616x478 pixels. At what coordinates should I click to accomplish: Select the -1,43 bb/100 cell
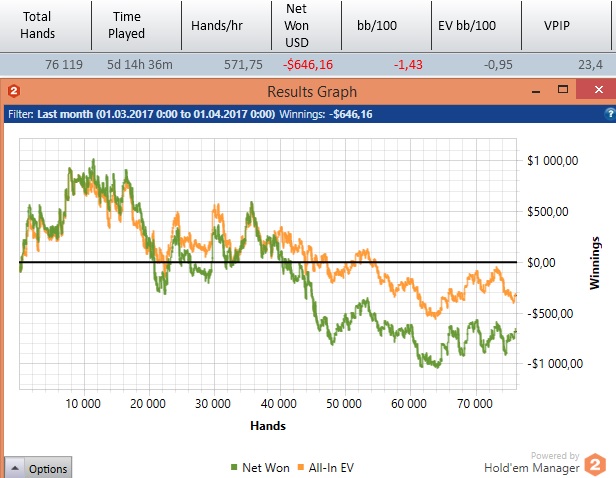408,64
